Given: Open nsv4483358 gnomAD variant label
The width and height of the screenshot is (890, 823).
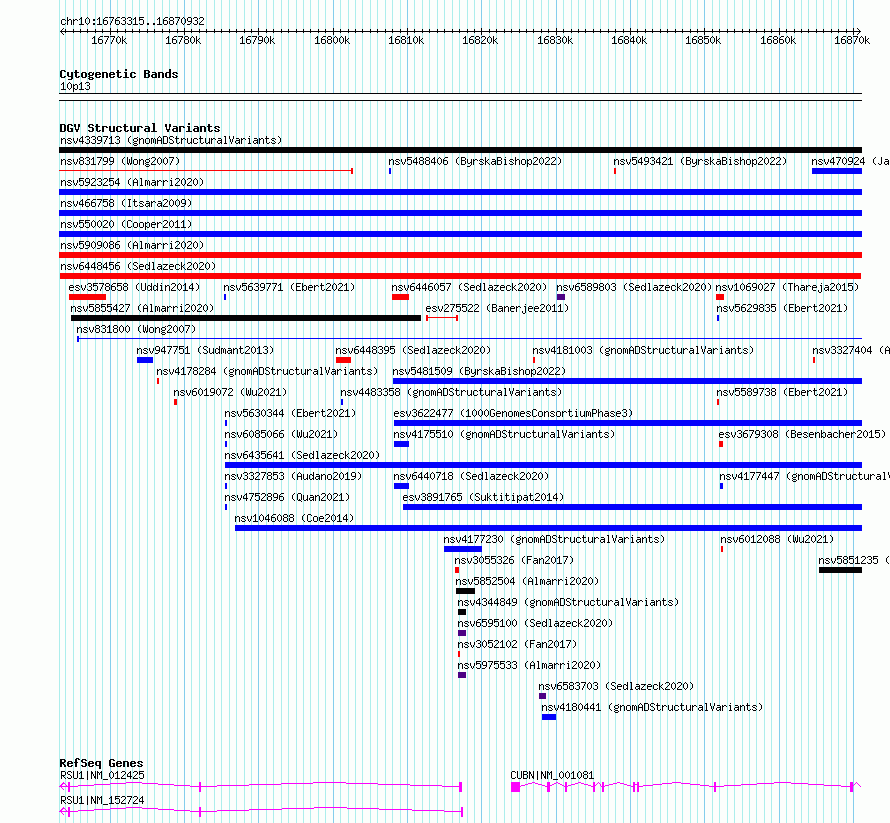Looking at the screenshot, I should (x=451, y=392).
